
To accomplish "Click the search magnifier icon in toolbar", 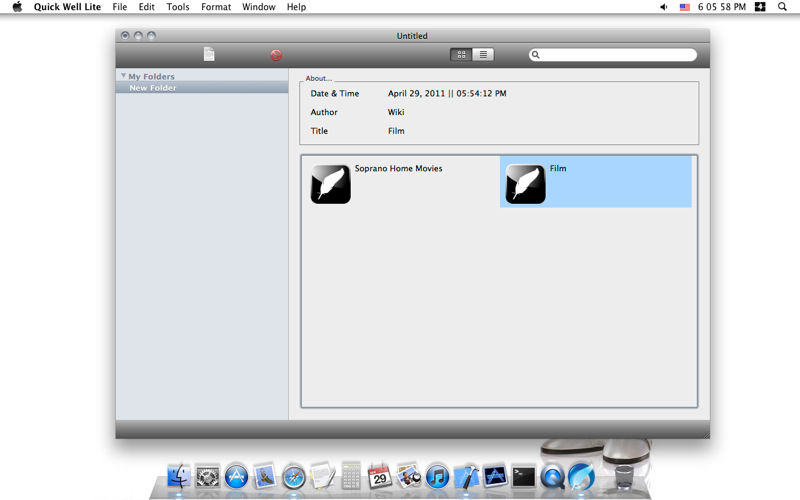I will [535, 55].
